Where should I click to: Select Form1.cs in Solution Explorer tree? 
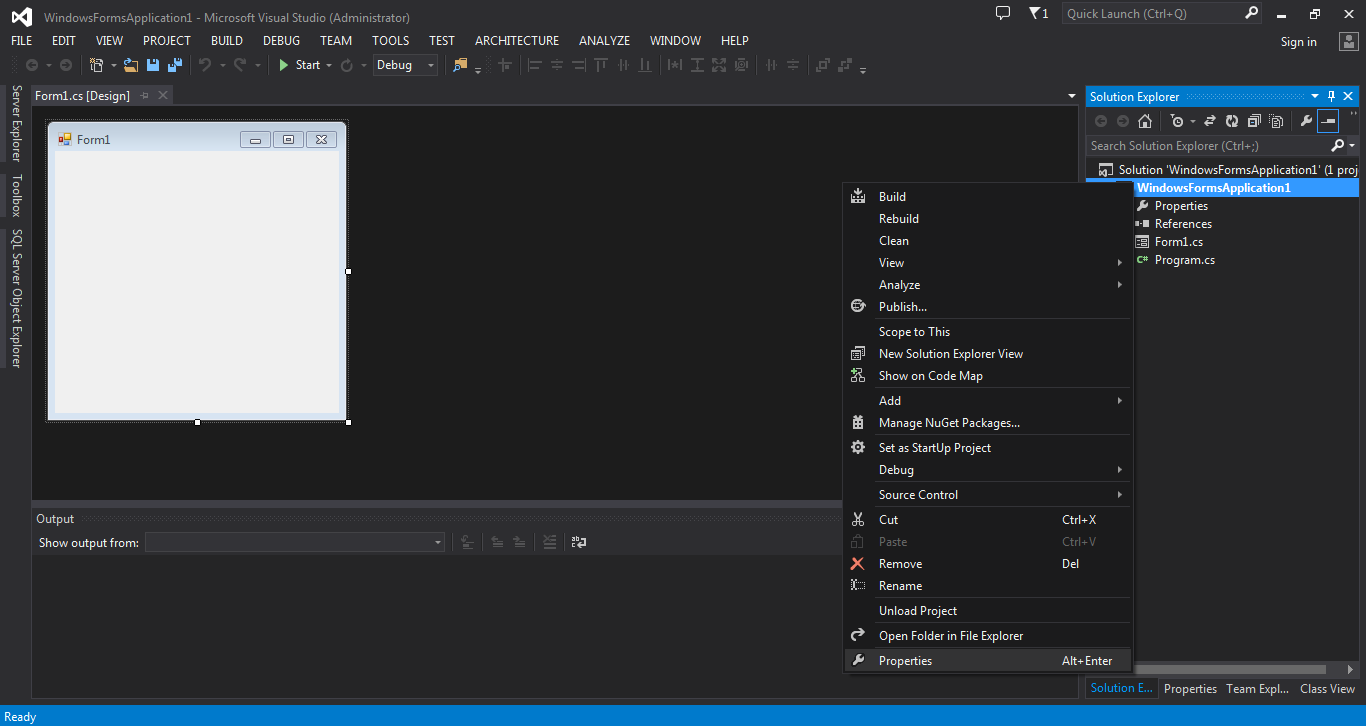pyautogui.click(x=1179, y=242)
